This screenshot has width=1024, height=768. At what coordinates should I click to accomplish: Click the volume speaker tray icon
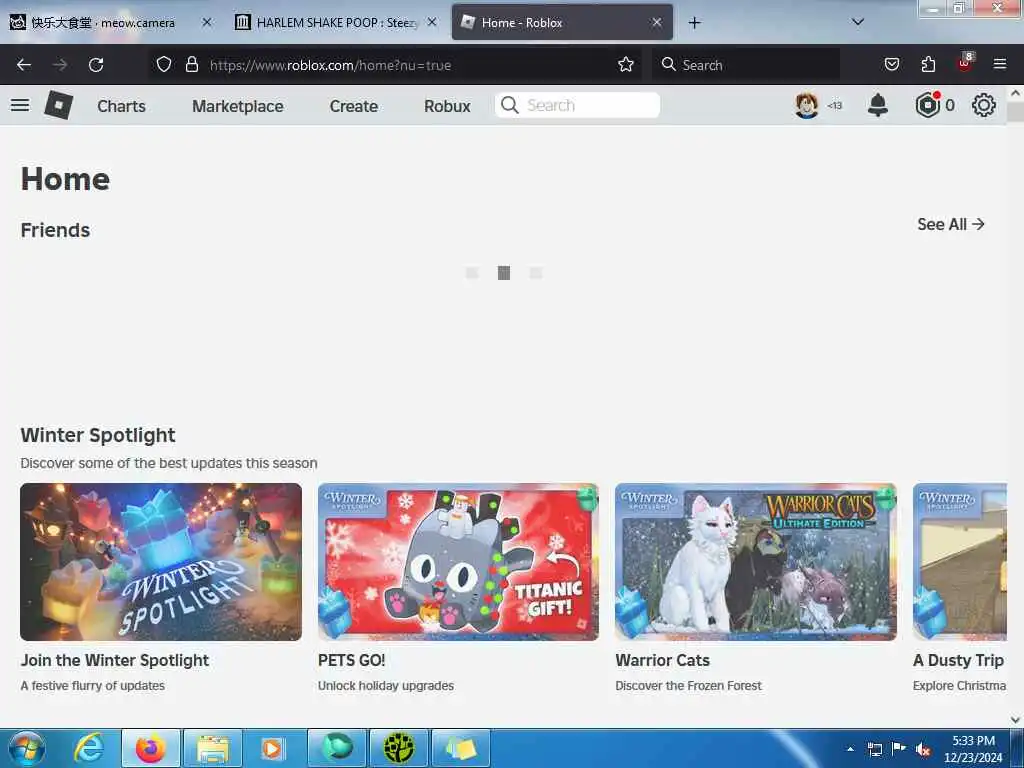point(923,750)
